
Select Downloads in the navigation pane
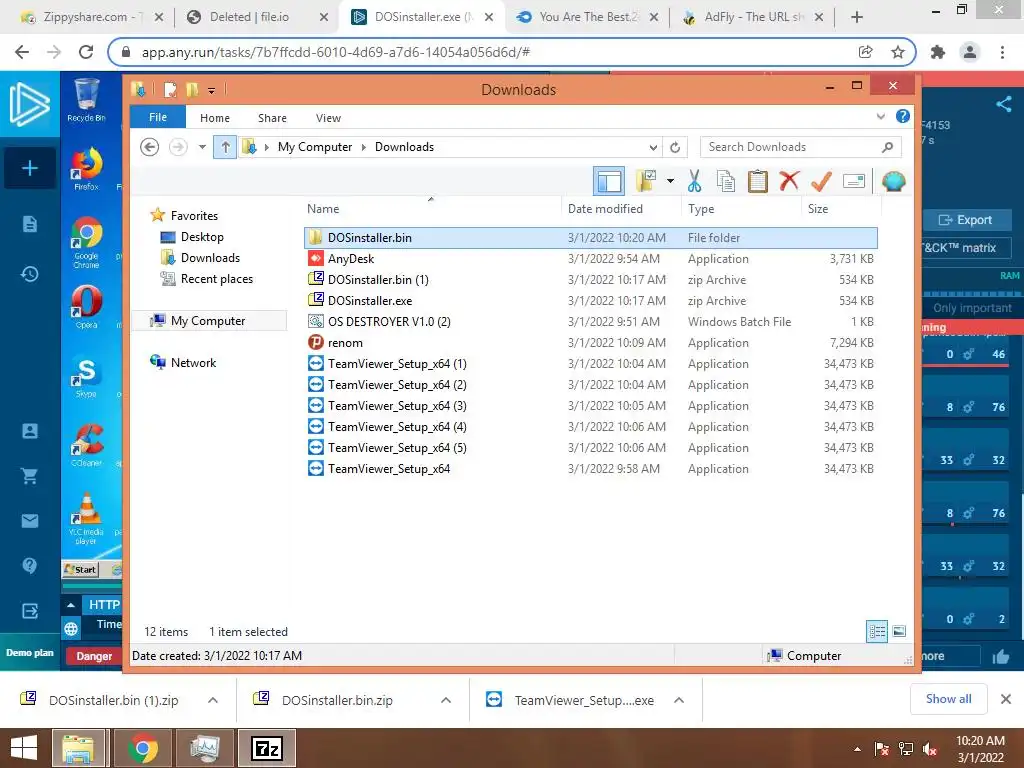[210, 258]
